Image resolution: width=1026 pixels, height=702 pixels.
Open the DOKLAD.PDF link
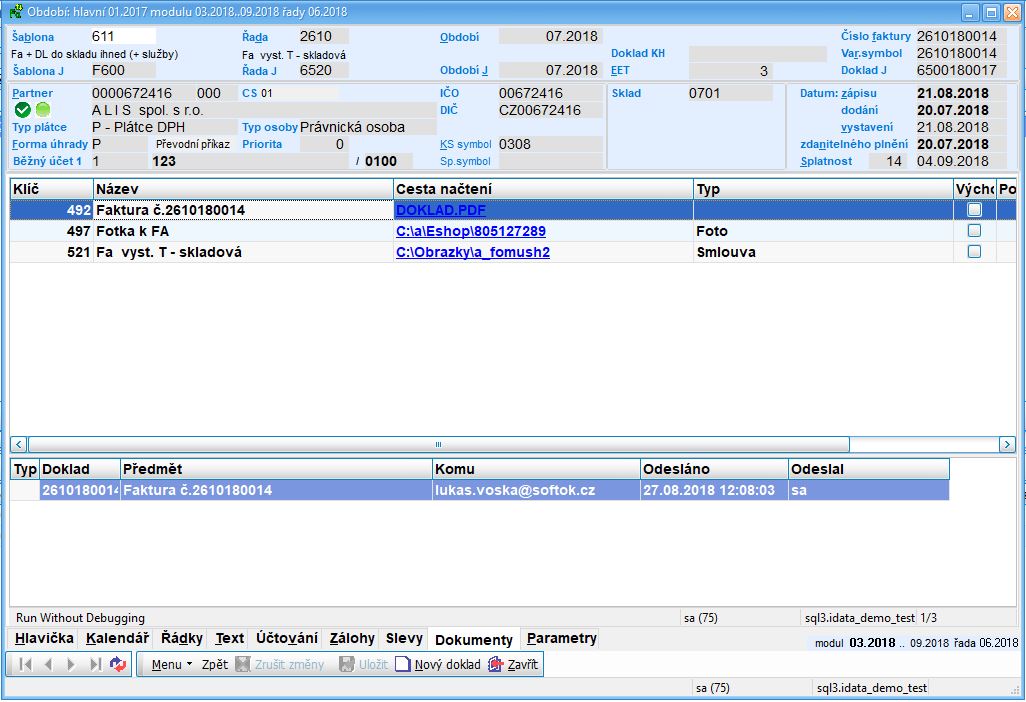[x=440, y=210]
